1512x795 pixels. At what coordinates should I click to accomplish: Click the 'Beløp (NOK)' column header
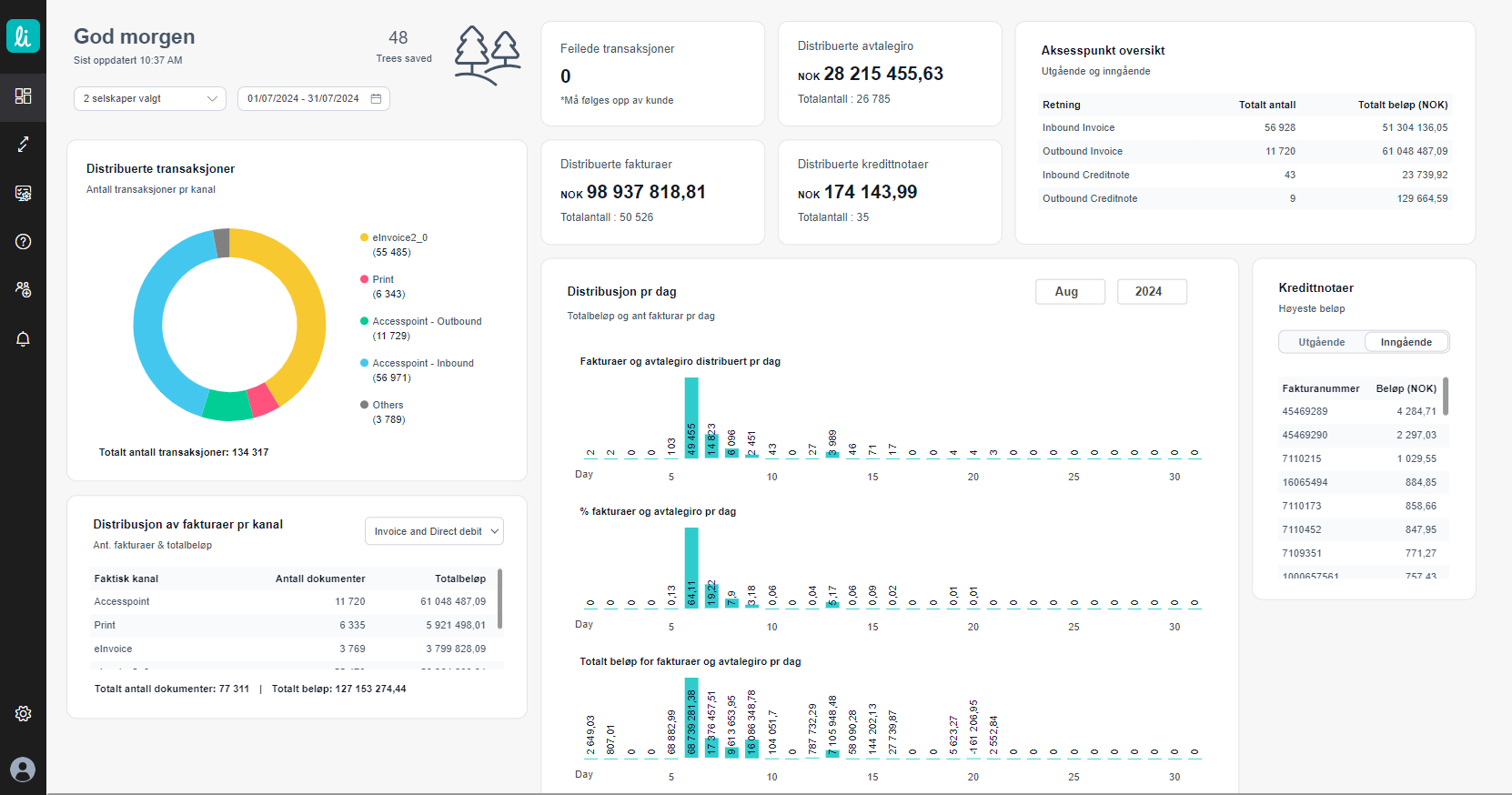1406,388
